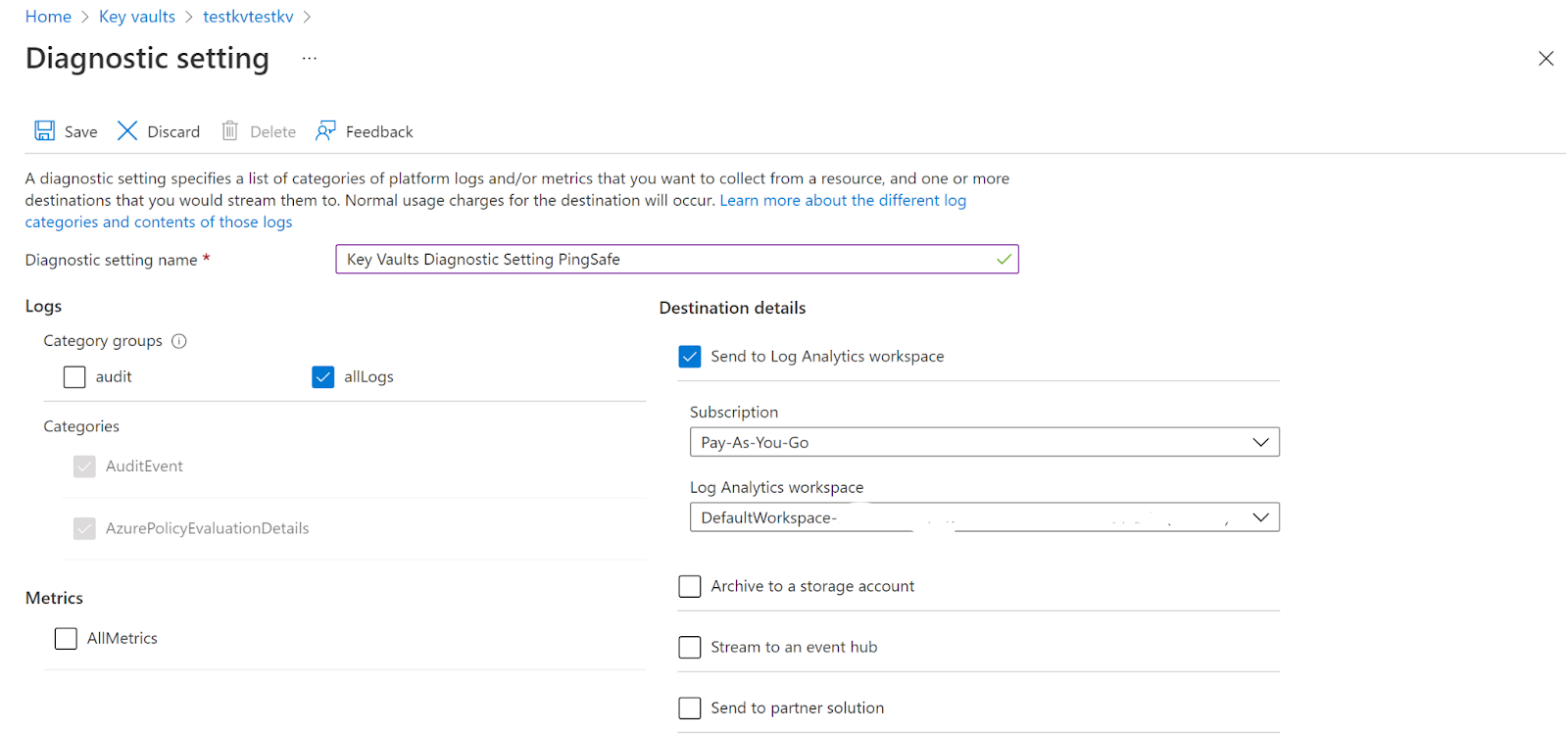
Task: Click the Delete trash can icon
Action: tap(230, 131)
